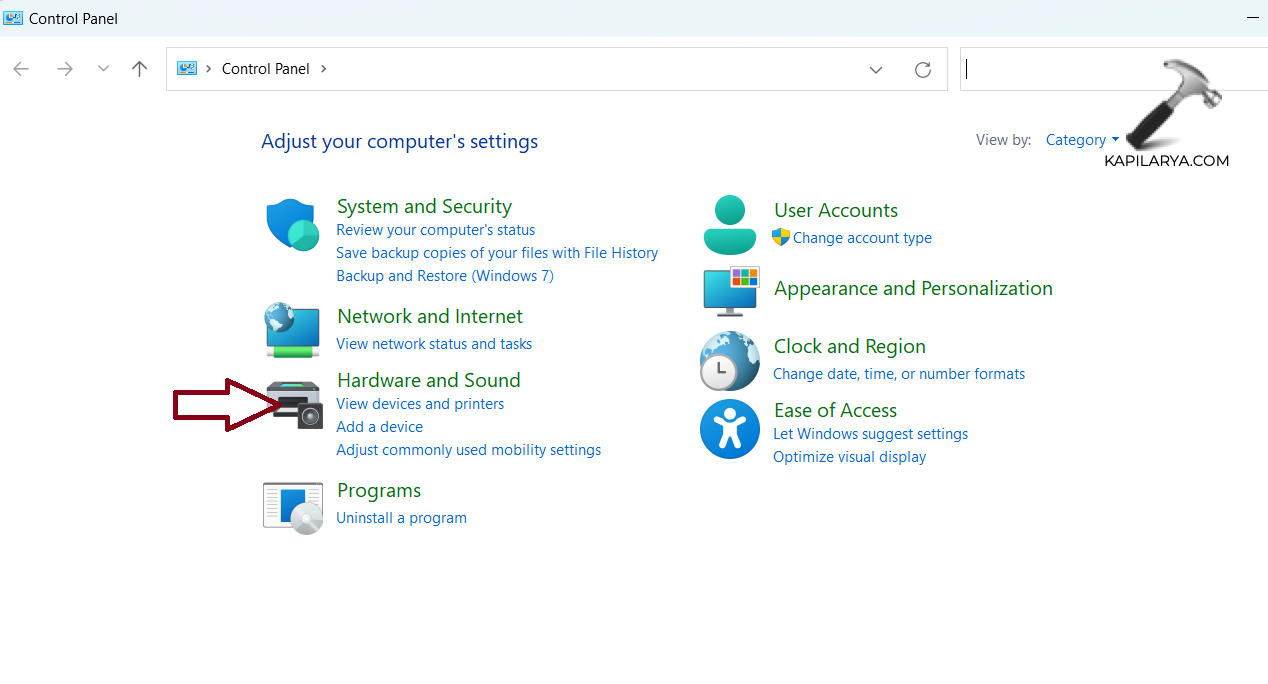Click the Hardware and Sound printer icon
Viewport: 1268px width, 684px height.
(x=296, y=404)
